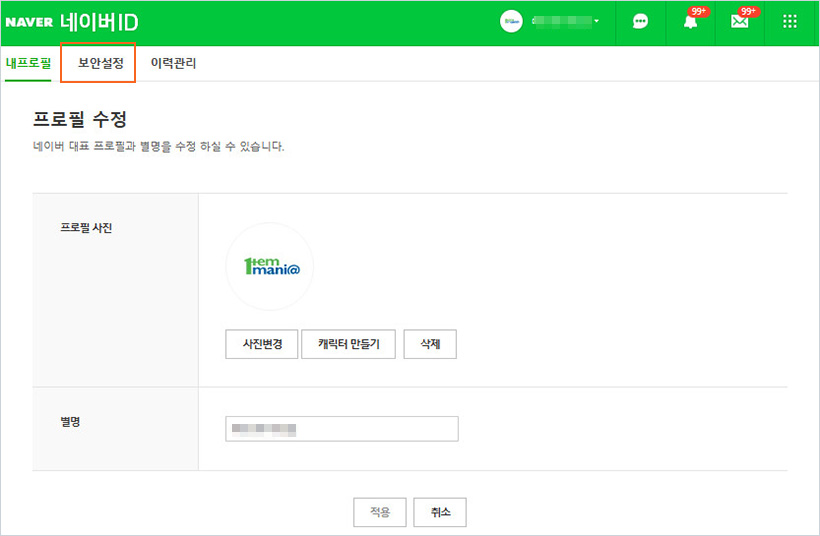Click the small profile avatar in header
Screen dimensions: 820x536
[x=512, y=22]
